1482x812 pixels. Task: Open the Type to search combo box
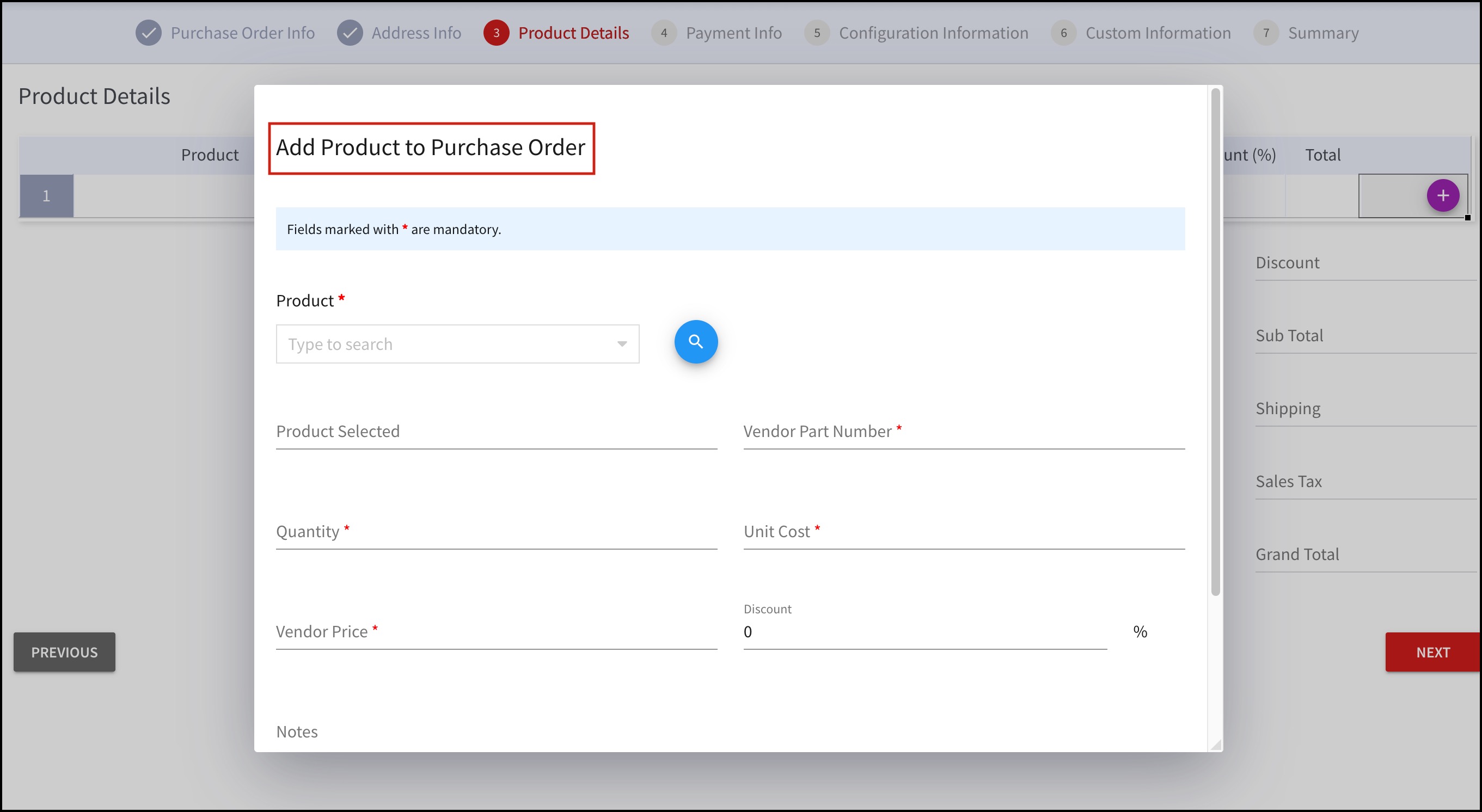(443, 344)
